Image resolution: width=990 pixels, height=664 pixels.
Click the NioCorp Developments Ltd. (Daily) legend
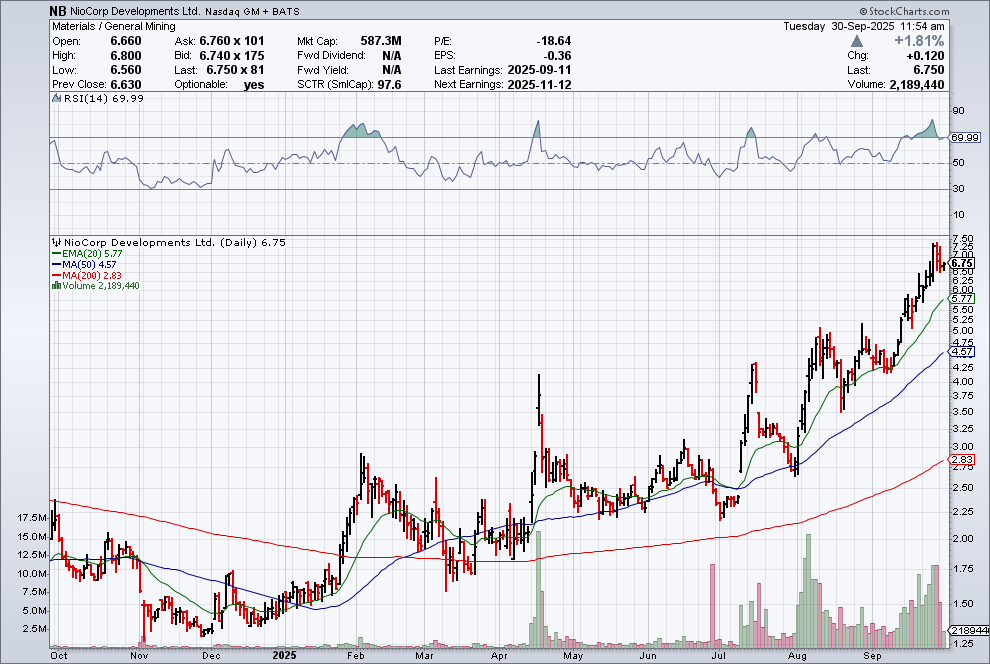[x=175, y=242]
